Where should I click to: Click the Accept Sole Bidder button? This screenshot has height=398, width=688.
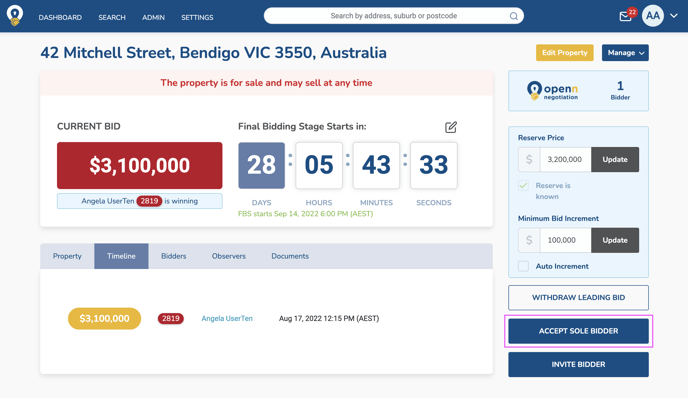pos(578,331)
